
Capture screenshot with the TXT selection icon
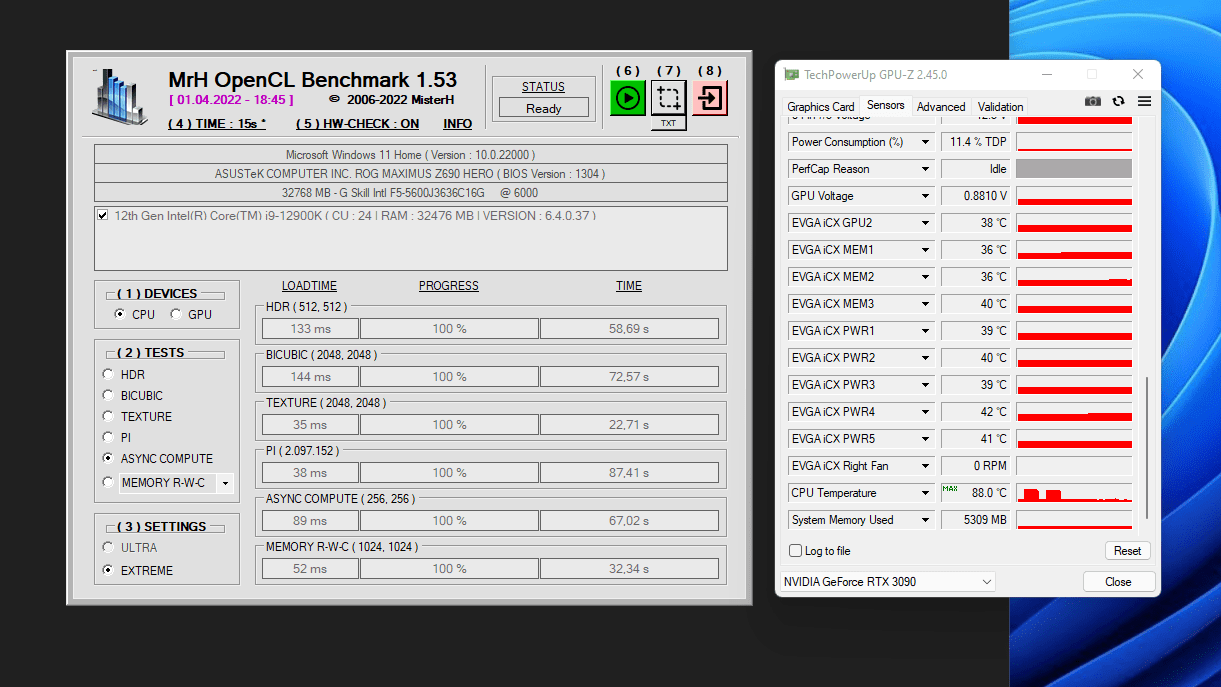(669, 97)
